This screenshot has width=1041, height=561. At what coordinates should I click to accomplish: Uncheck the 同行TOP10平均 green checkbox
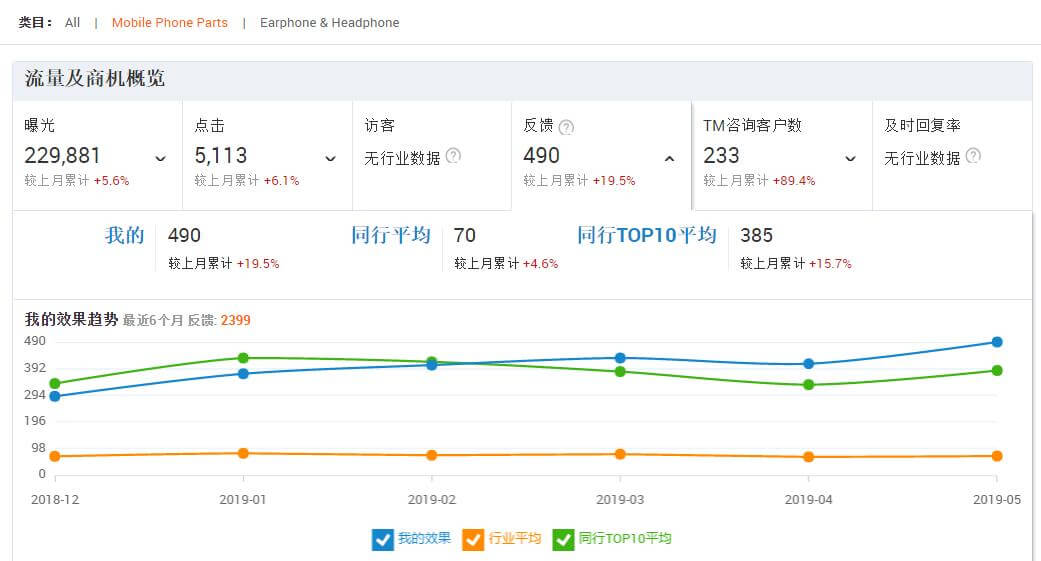click(563, 539)
